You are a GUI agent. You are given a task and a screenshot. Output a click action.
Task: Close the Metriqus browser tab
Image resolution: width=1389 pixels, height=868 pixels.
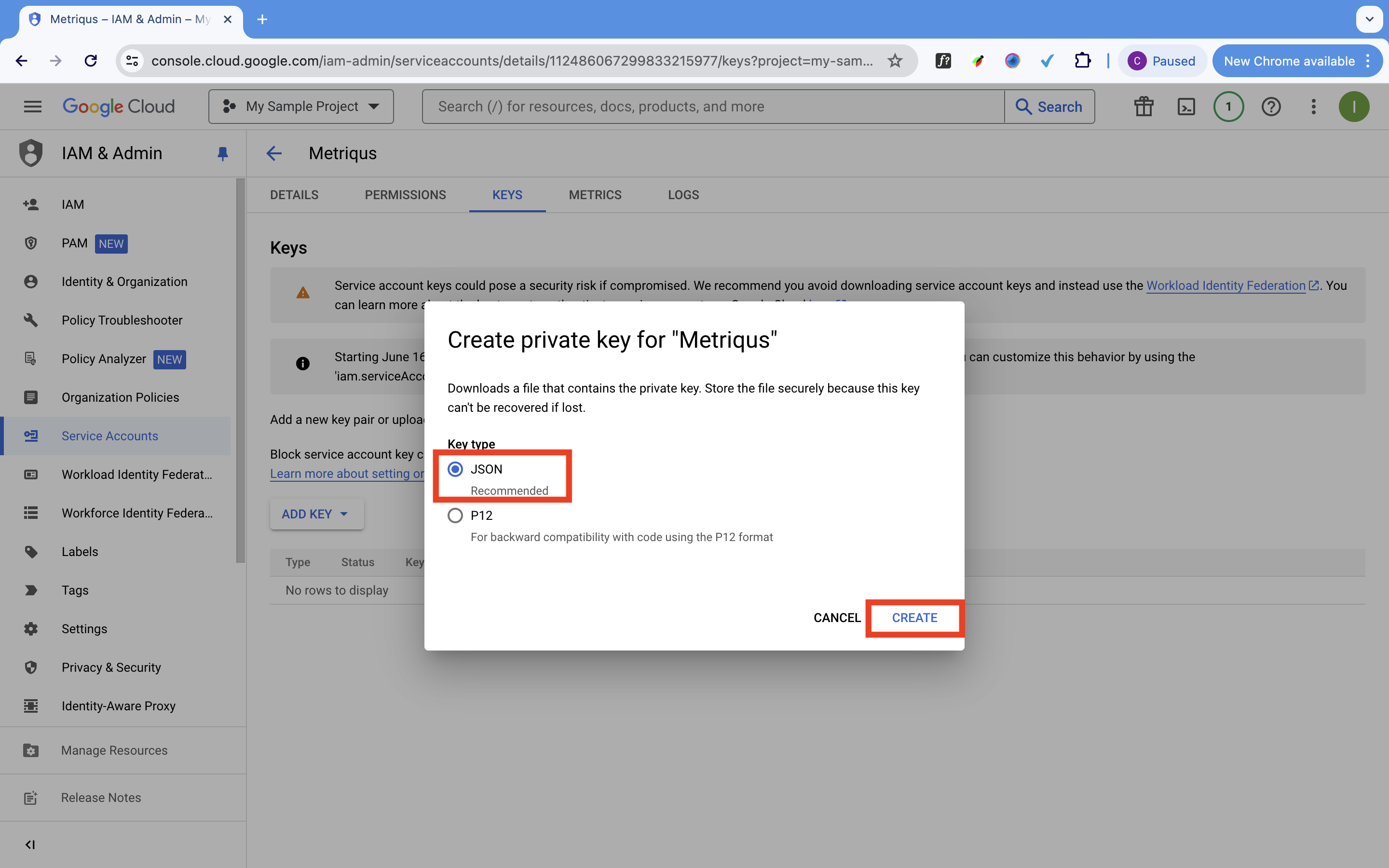click(x=227, y=19)
